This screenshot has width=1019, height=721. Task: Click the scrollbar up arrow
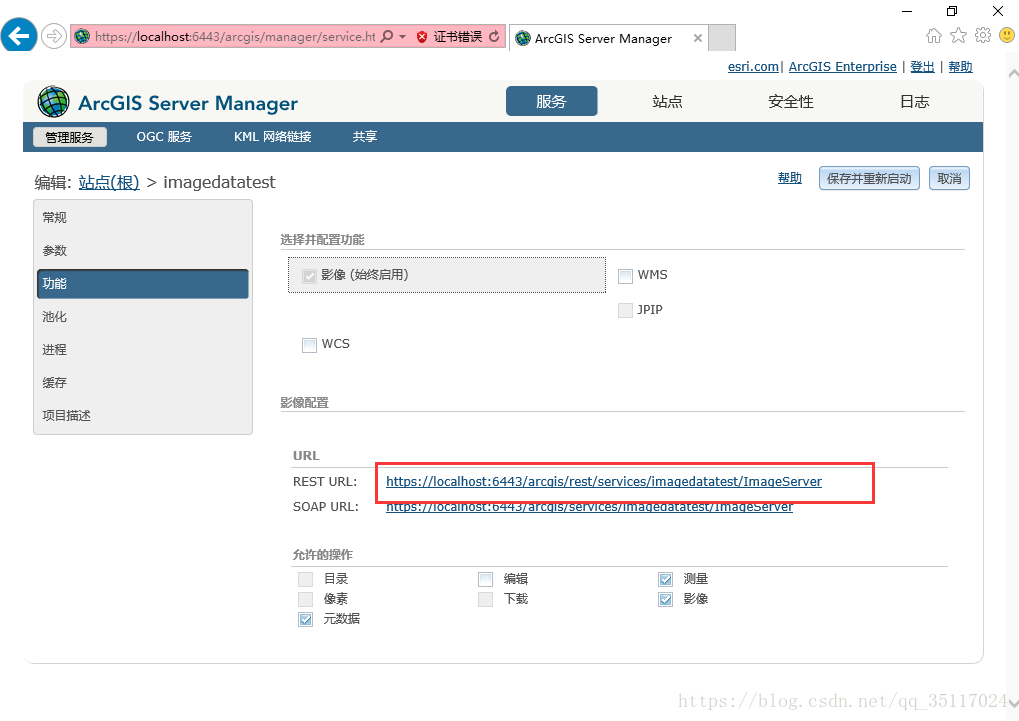click(1013, 75)
